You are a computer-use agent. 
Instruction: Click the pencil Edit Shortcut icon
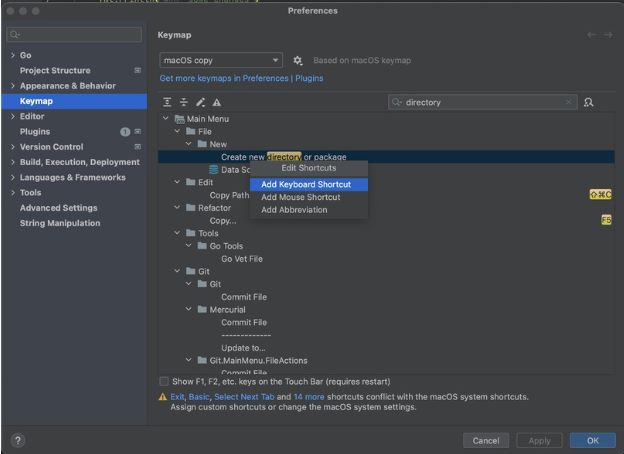(200, 102)
